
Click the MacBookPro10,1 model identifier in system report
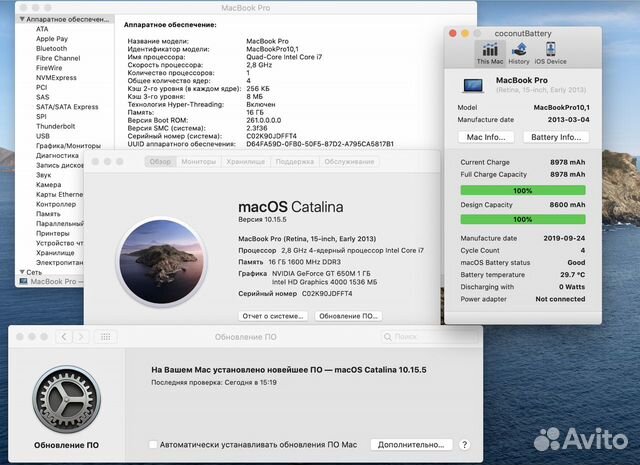coord(272,49)
